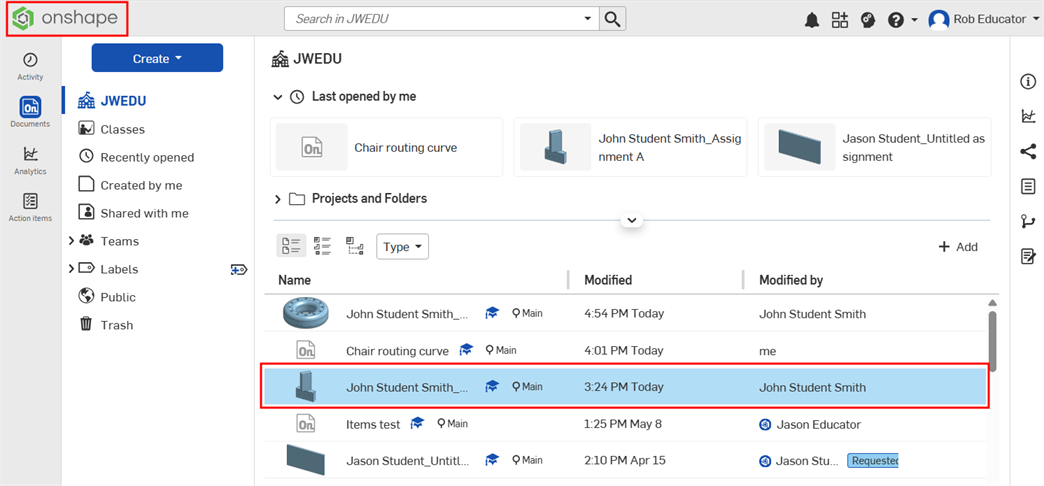Click the Add button
This screenshot has width=1044, height=486.
tap(958, 247)
